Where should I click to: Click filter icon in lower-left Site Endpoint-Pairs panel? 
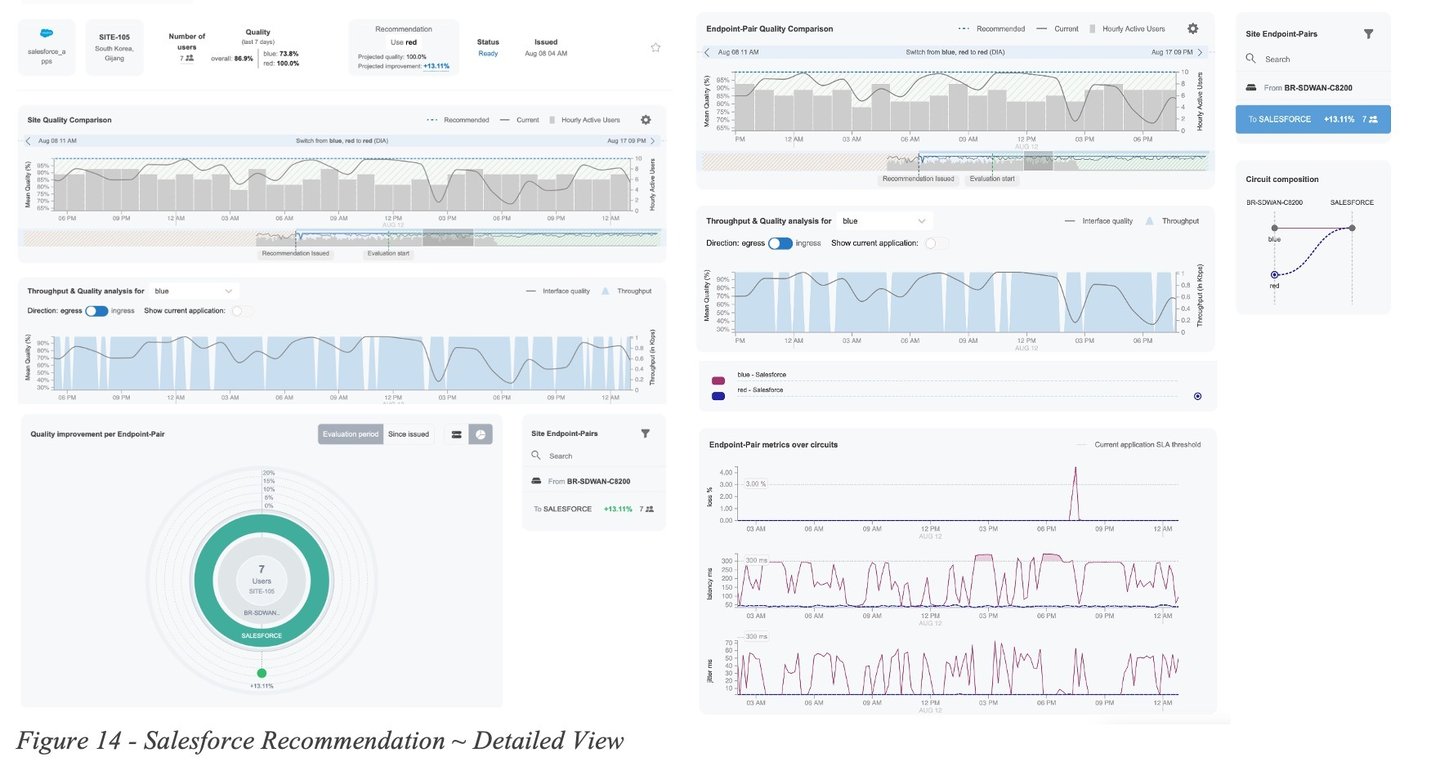point(645,433)
